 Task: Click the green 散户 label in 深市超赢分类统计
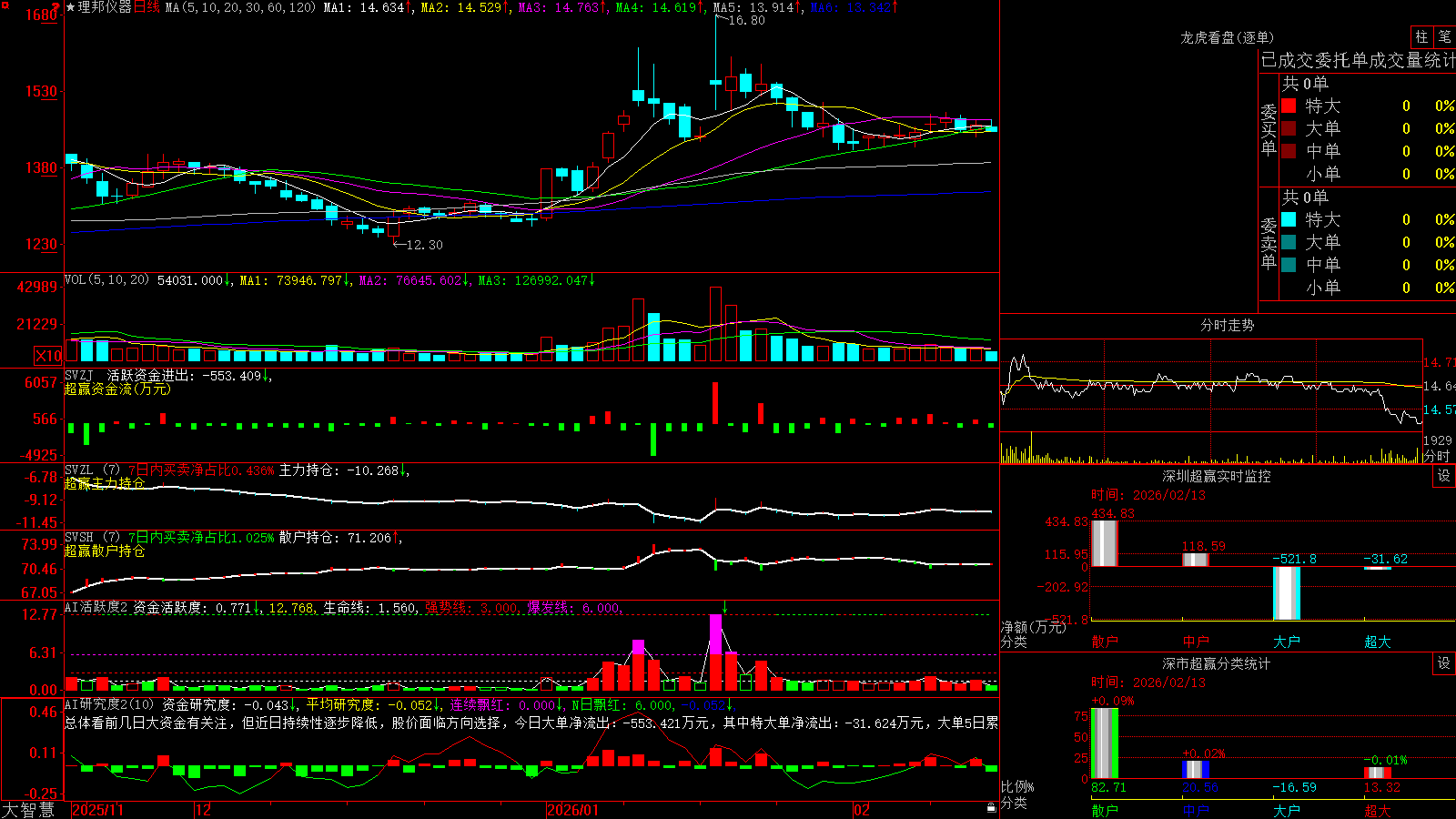coord(1104,810)
